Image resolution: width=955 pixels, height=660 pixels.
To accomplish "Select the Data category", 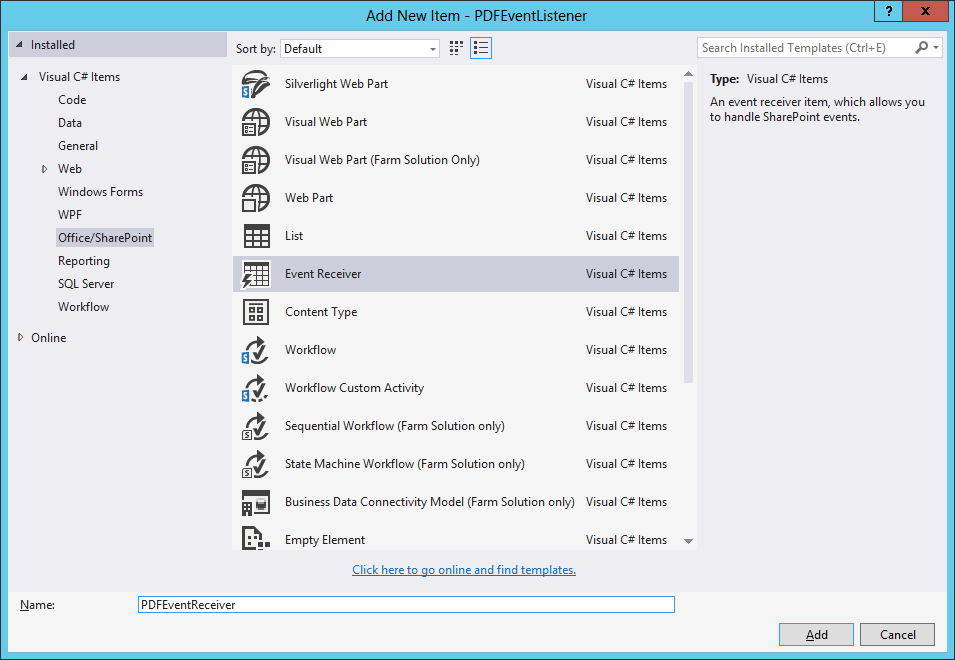I will [70, 123].
